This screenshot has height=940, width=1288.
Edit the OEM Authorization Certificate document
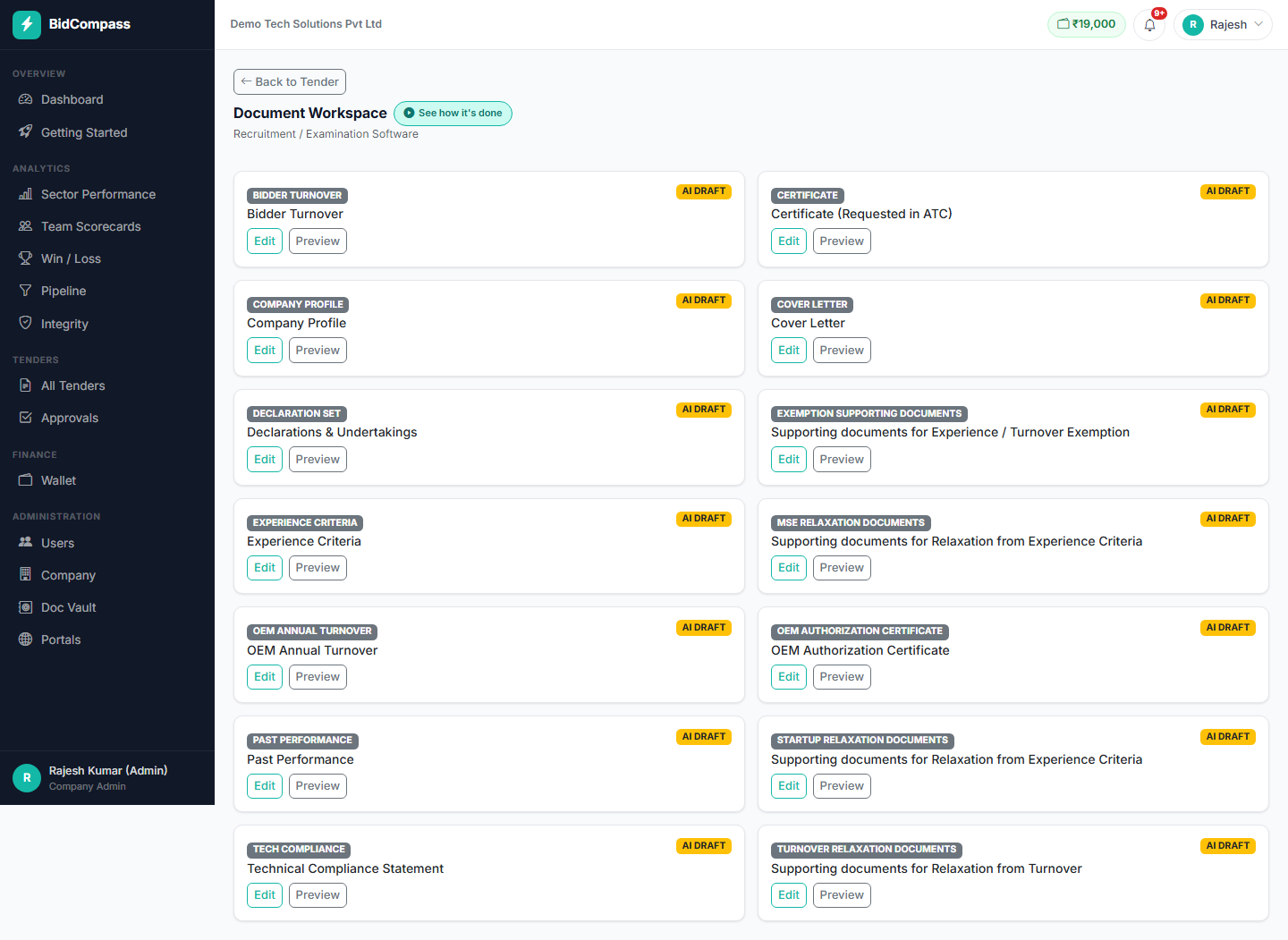[789, 677]
